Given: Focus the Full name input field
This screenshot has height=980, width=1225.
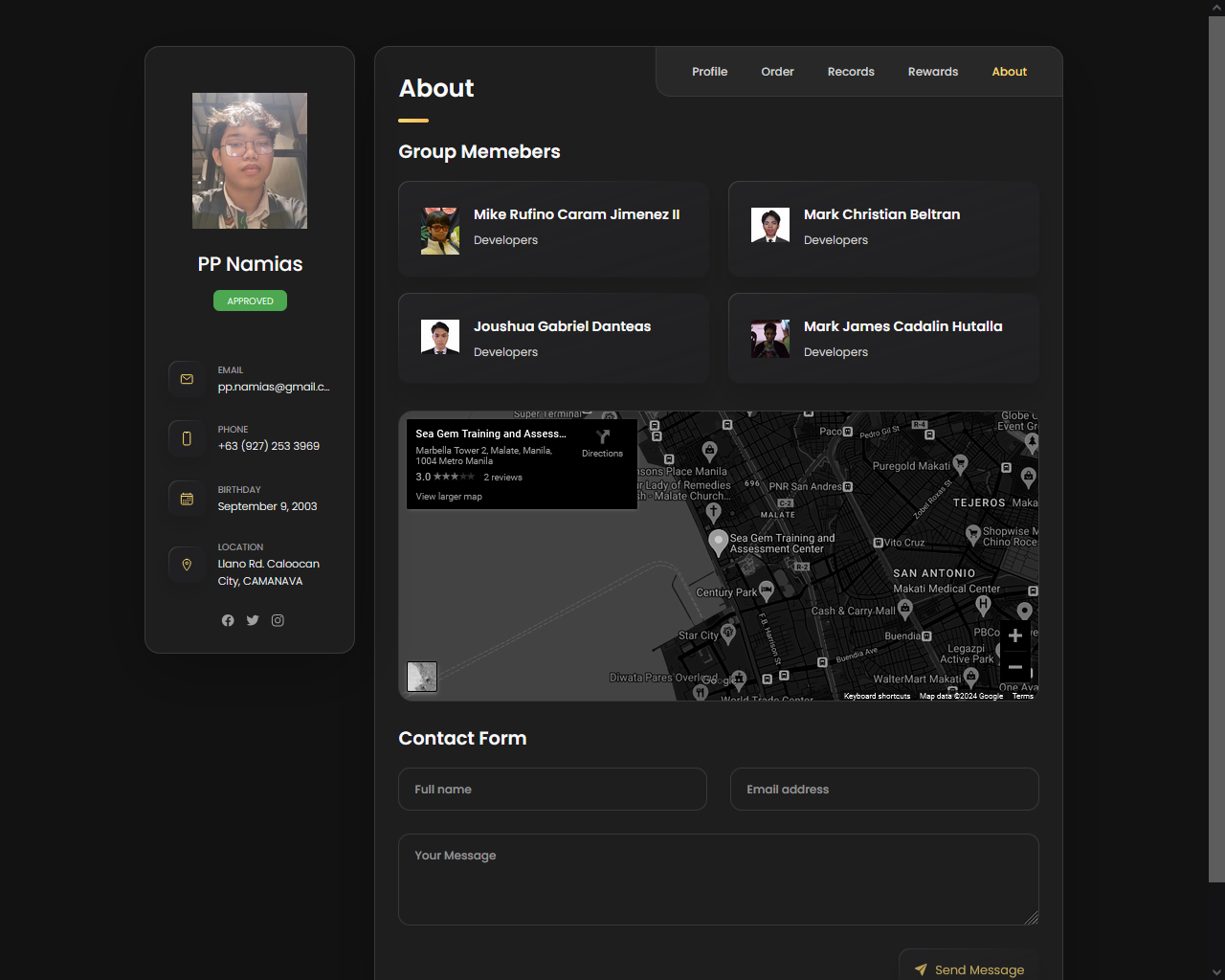Looking at the screenshot, I should pos(552,790).
